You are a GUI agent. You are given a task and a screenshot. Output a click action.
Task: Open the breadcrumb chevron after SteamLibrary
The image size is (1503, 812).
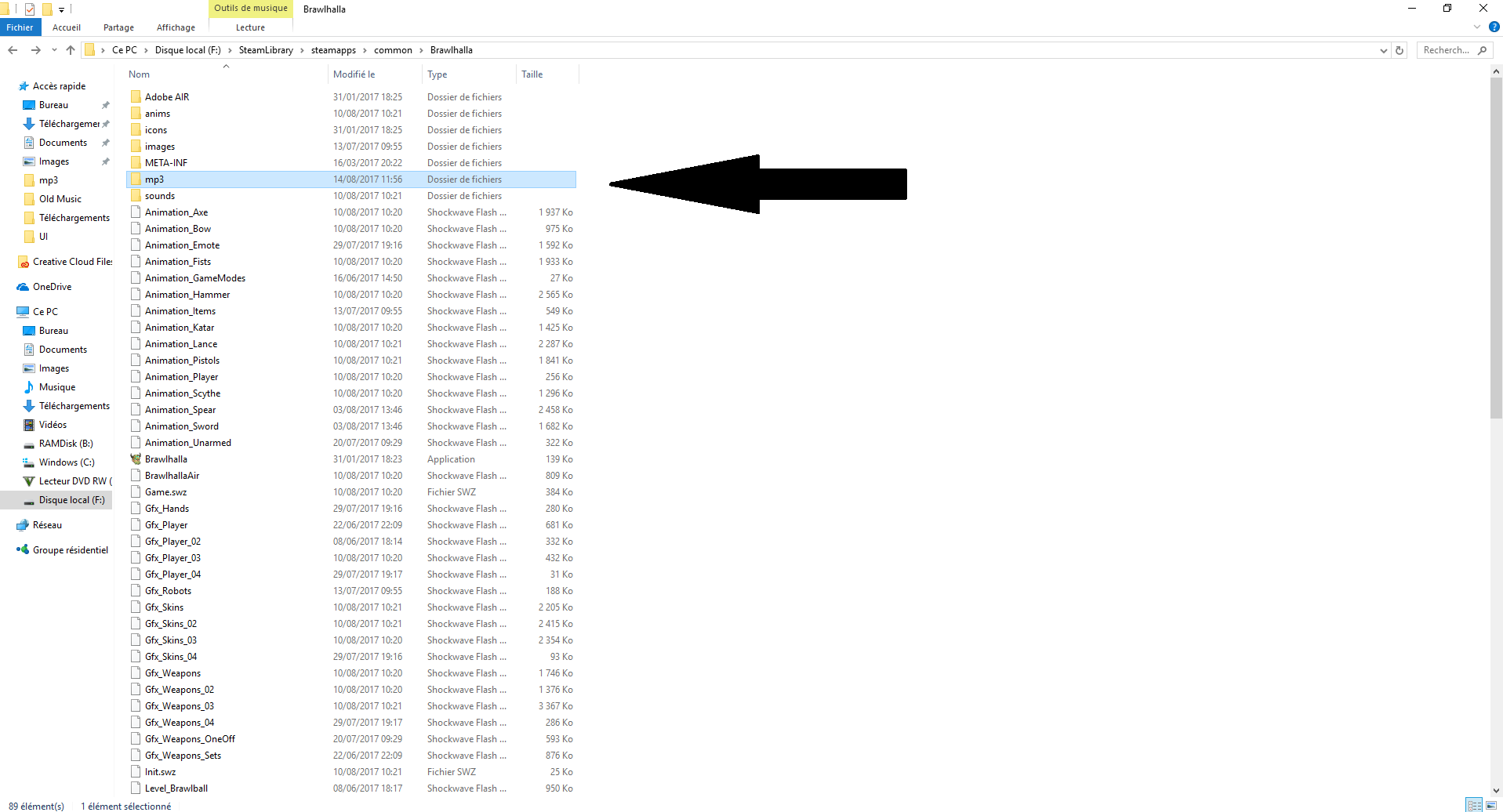click(x=302, y=50)
